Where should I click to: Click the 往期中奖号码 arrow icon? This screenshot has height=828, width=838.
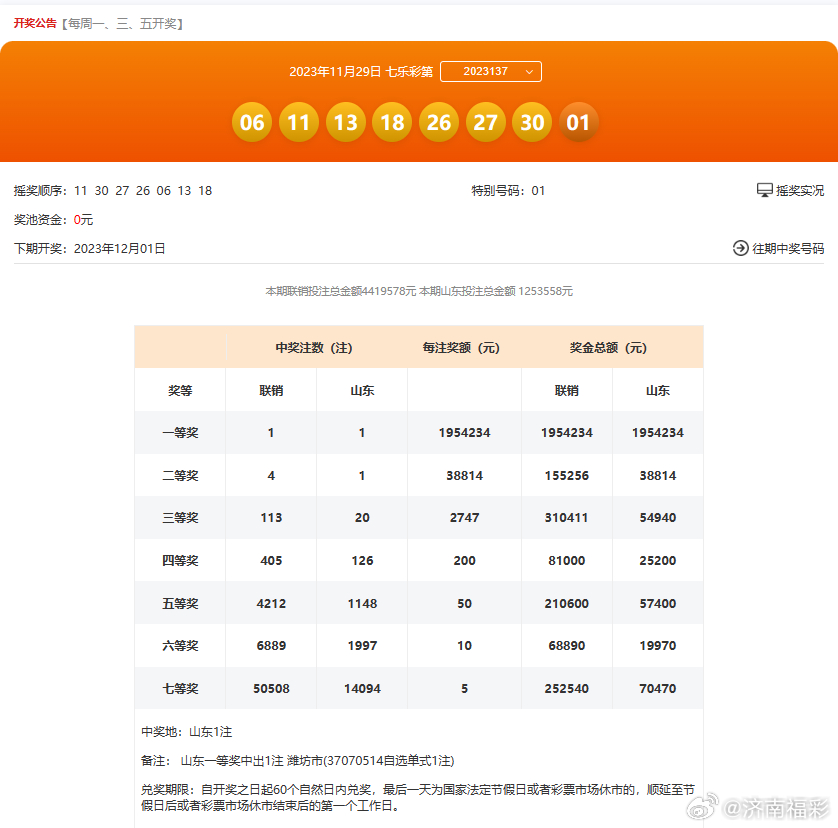(740, 248)
